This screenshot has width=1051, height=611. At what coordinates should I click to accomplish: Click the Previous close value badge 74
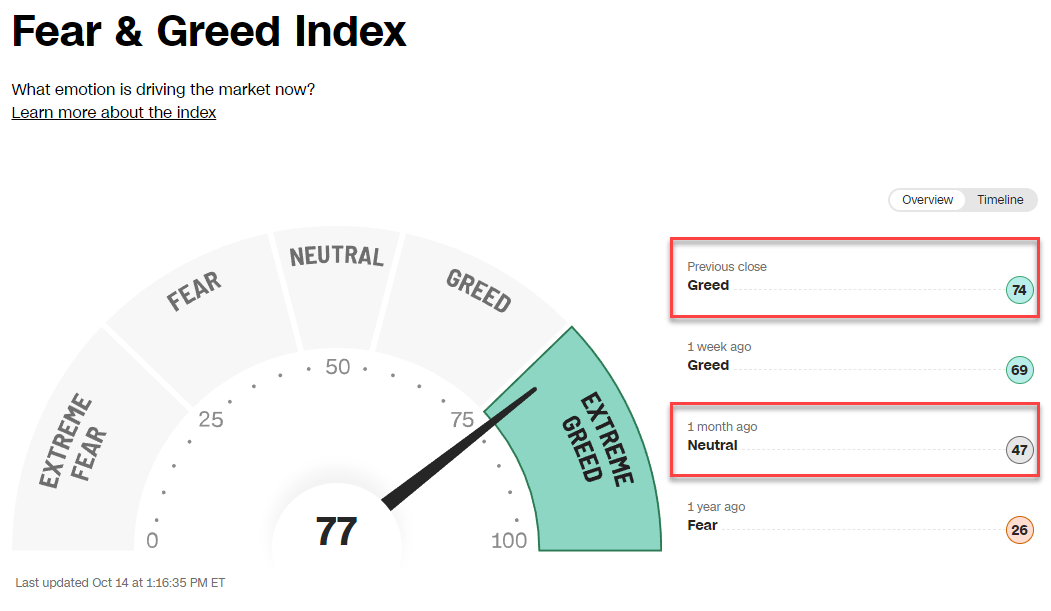point(1019,291)
